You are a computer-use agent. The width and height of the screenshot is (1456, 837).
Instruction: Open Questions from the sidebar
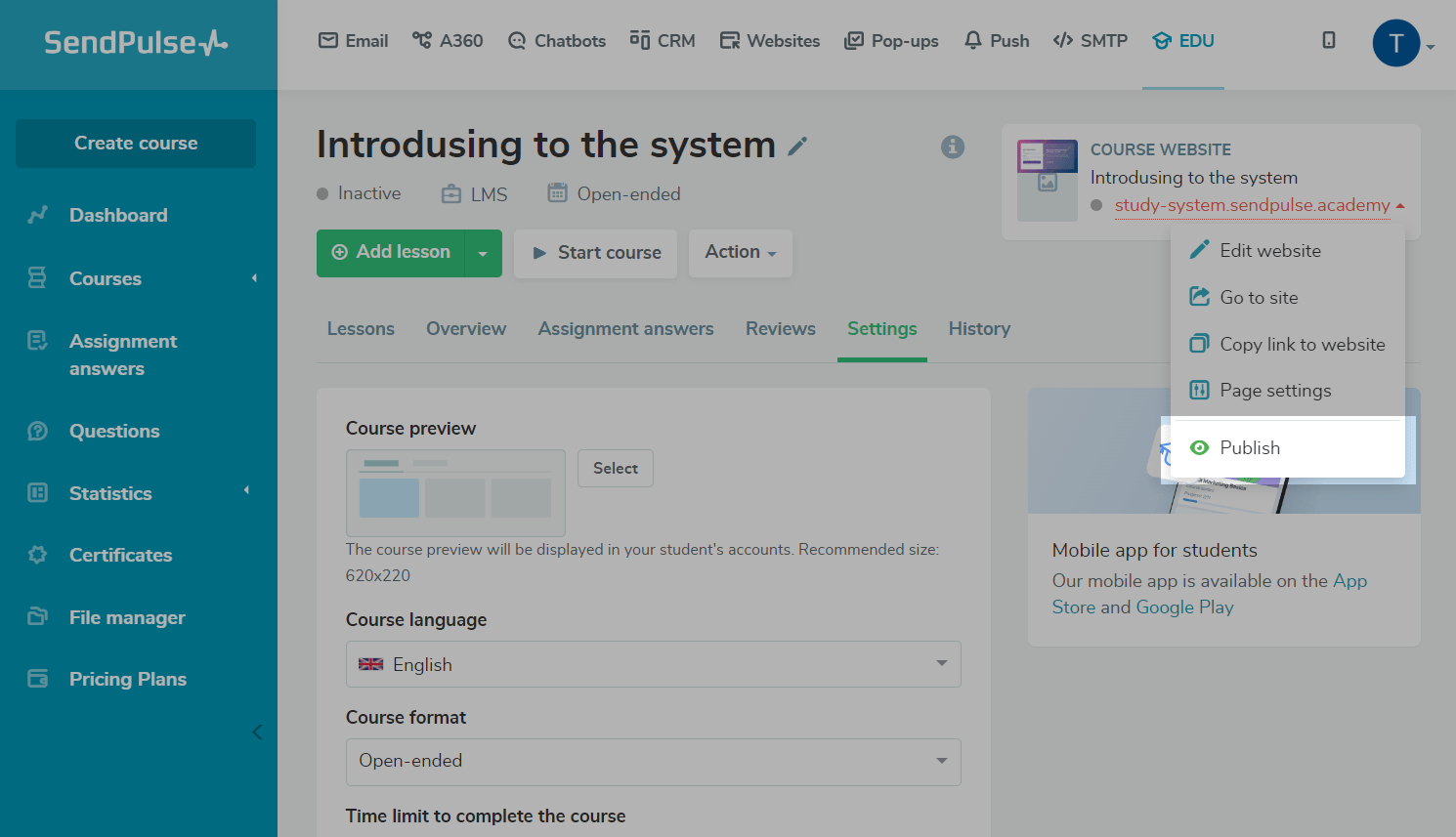click(x=113, y=431)
